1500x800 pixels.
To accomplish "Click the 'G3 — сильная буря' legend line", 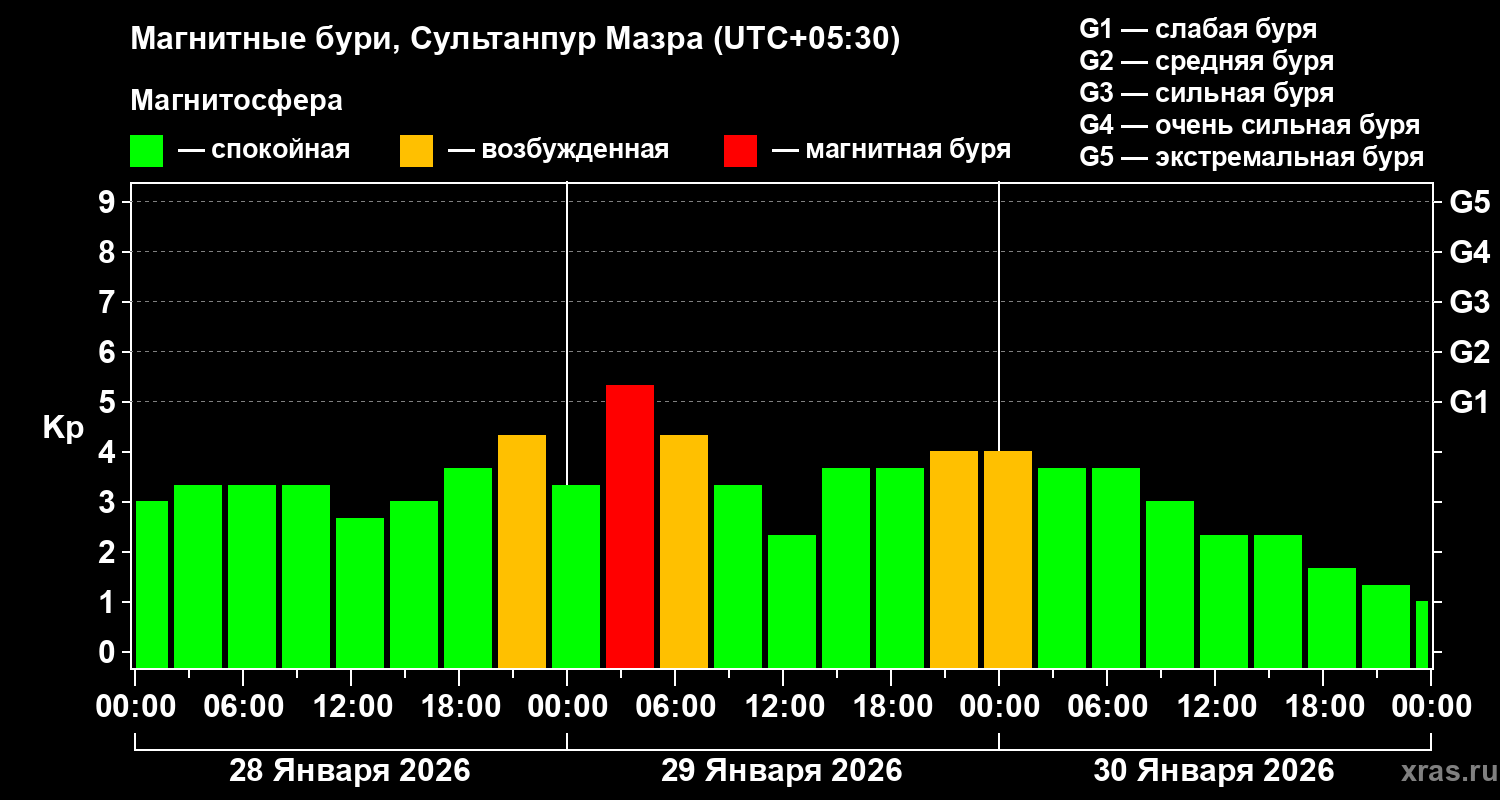I will click(x=1207, y=93).
